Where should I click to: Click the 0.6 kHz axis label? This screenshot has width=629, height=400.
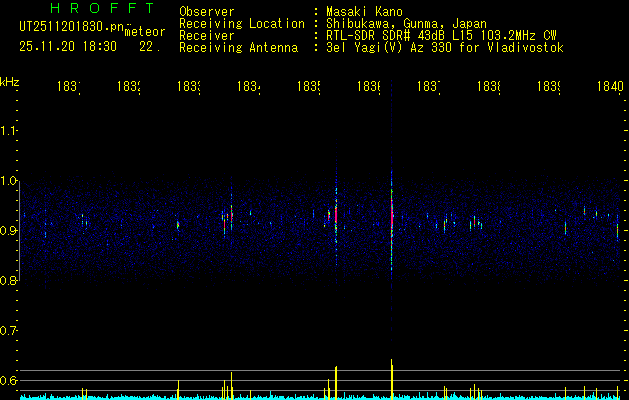(x=8, y=380)
